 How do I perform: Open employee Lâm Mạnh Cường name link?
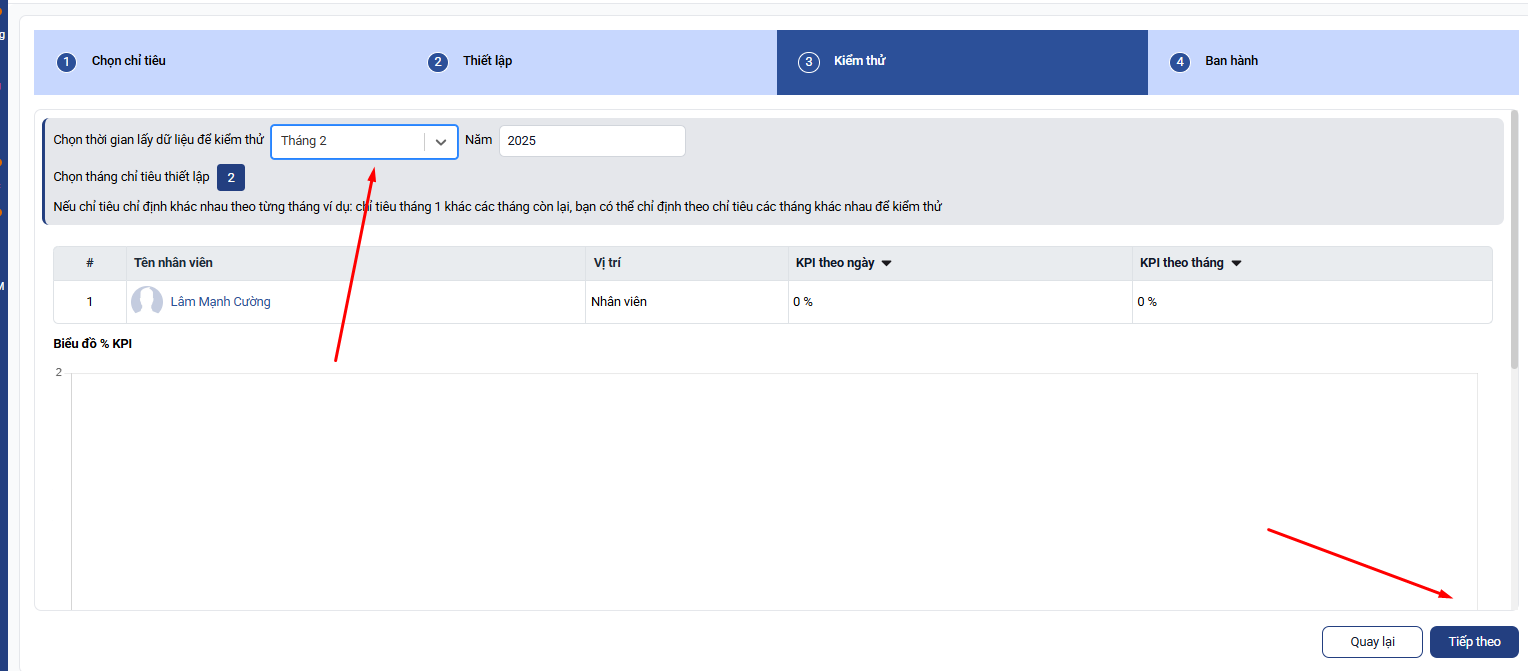click(x=220, y=302)
